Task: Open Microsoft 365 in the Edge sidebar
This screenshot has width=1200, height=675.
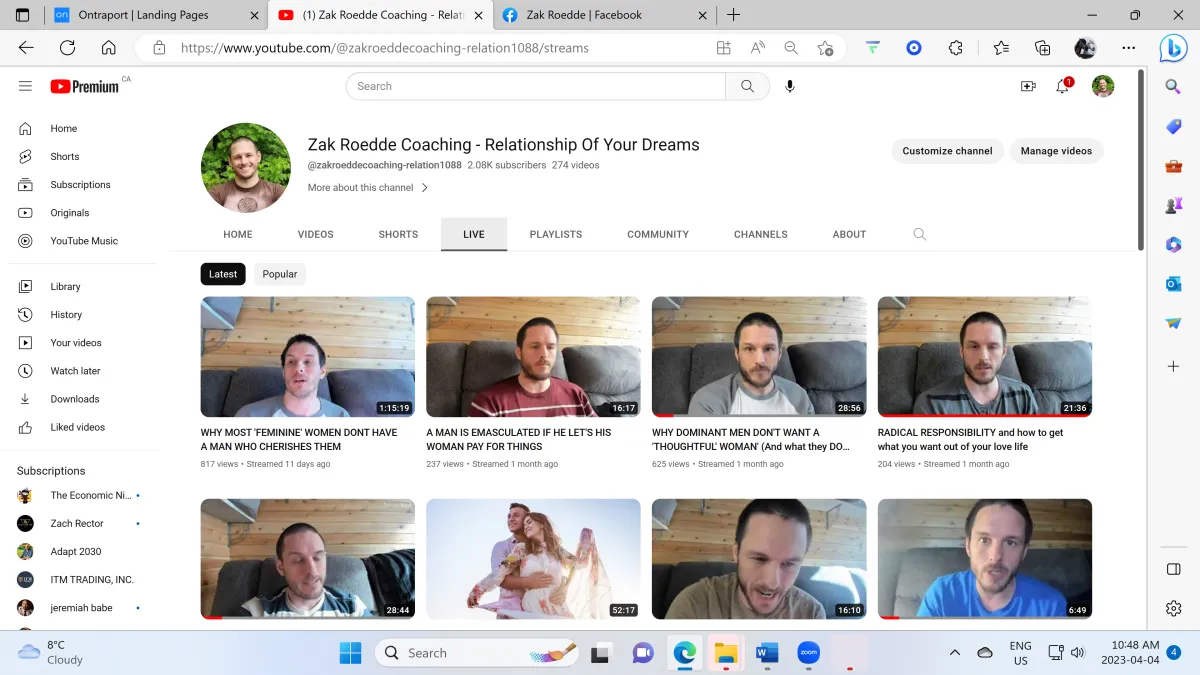Action: point(1174,244)
